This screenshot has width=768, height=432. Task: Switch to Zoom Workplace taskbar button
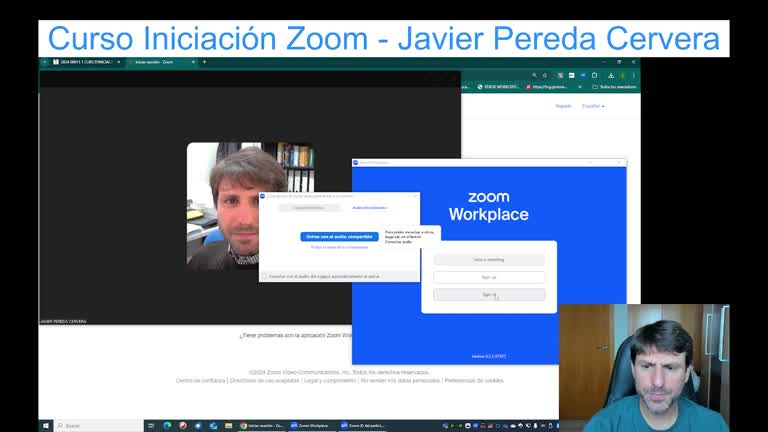(x=312, y=426)
